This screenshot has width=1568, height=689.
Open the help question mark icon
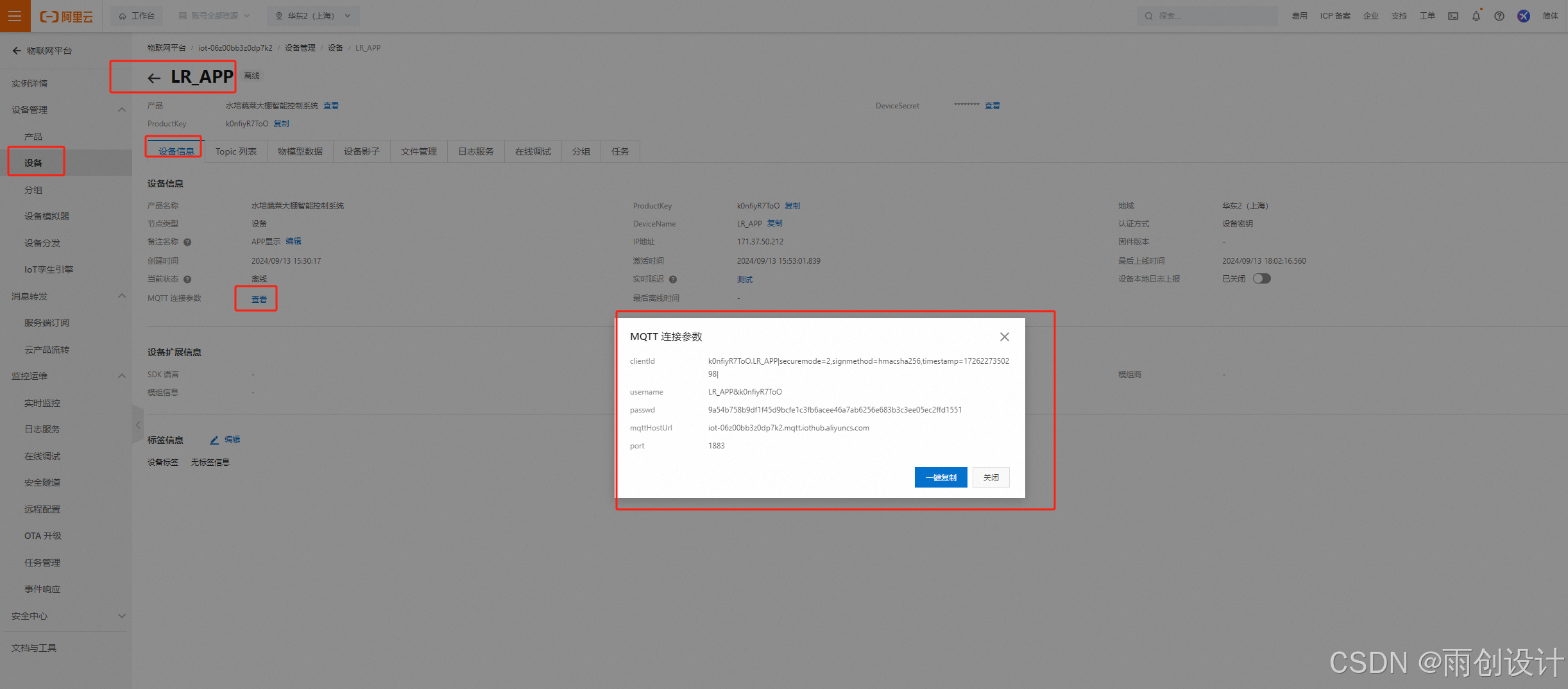(1499, 16)
